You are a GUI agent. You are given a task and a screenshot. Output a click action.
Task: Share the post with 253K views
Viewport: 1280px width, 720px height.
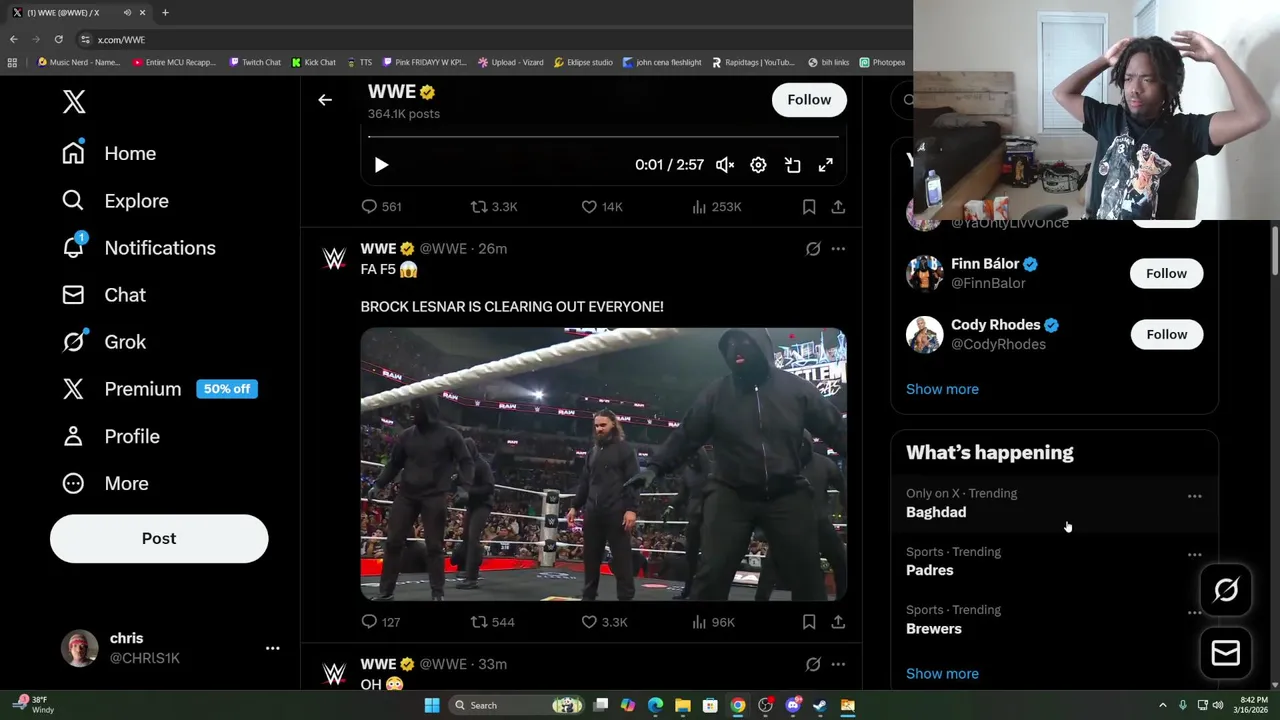(838, 207)
